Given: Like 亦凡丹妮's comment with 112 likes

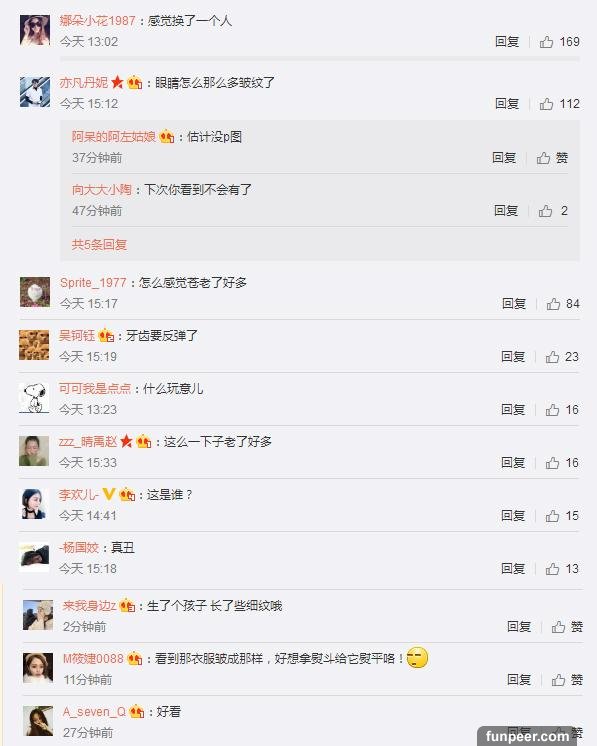Looking at the screenshot, I should pyautogui.click(x=546, y=104).
